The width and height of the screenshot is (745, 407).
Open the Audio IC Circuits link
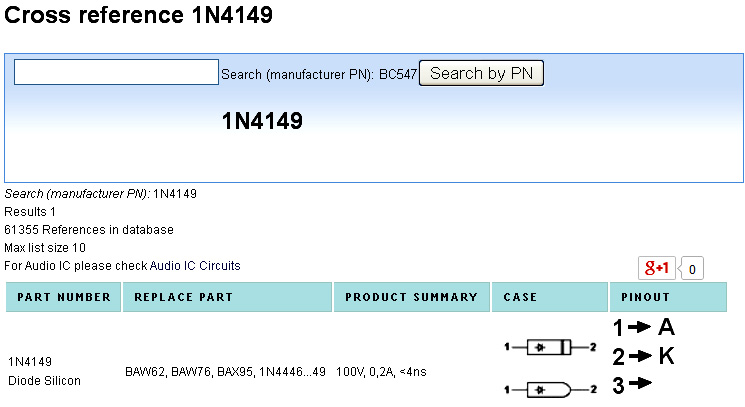pos(195,265)
